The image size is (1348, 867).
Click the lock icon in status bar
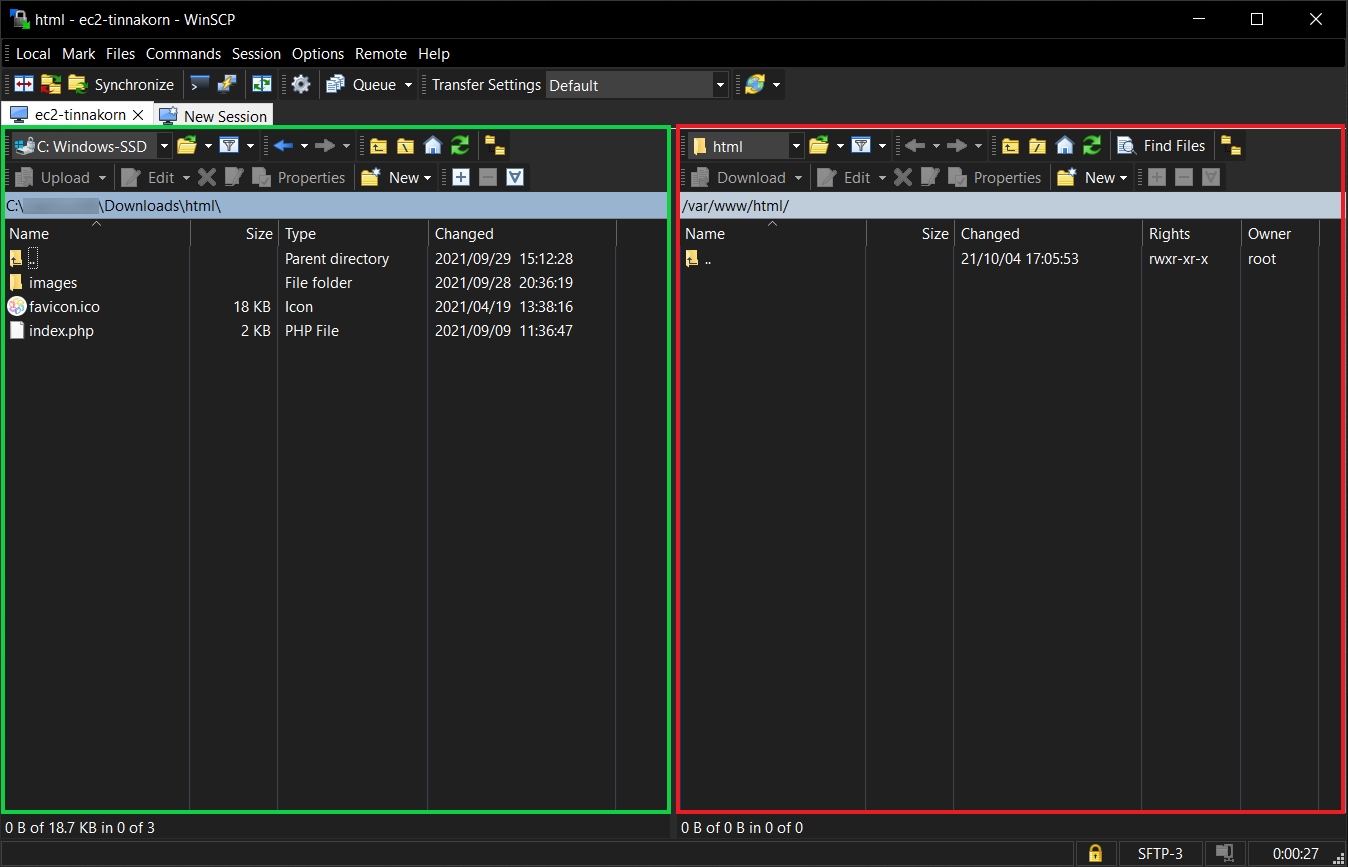pos(1095,854)
